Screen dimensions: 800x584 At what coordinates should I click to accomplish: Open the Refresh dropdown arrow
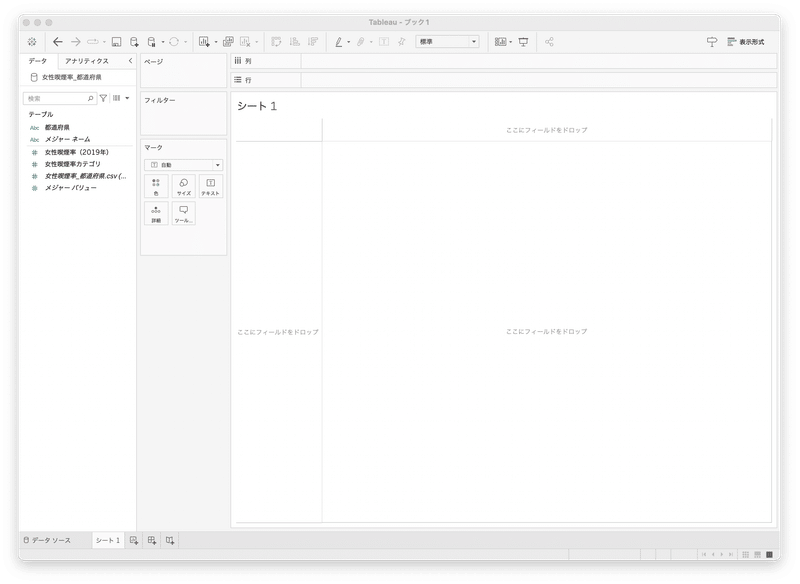click(186, 42)
